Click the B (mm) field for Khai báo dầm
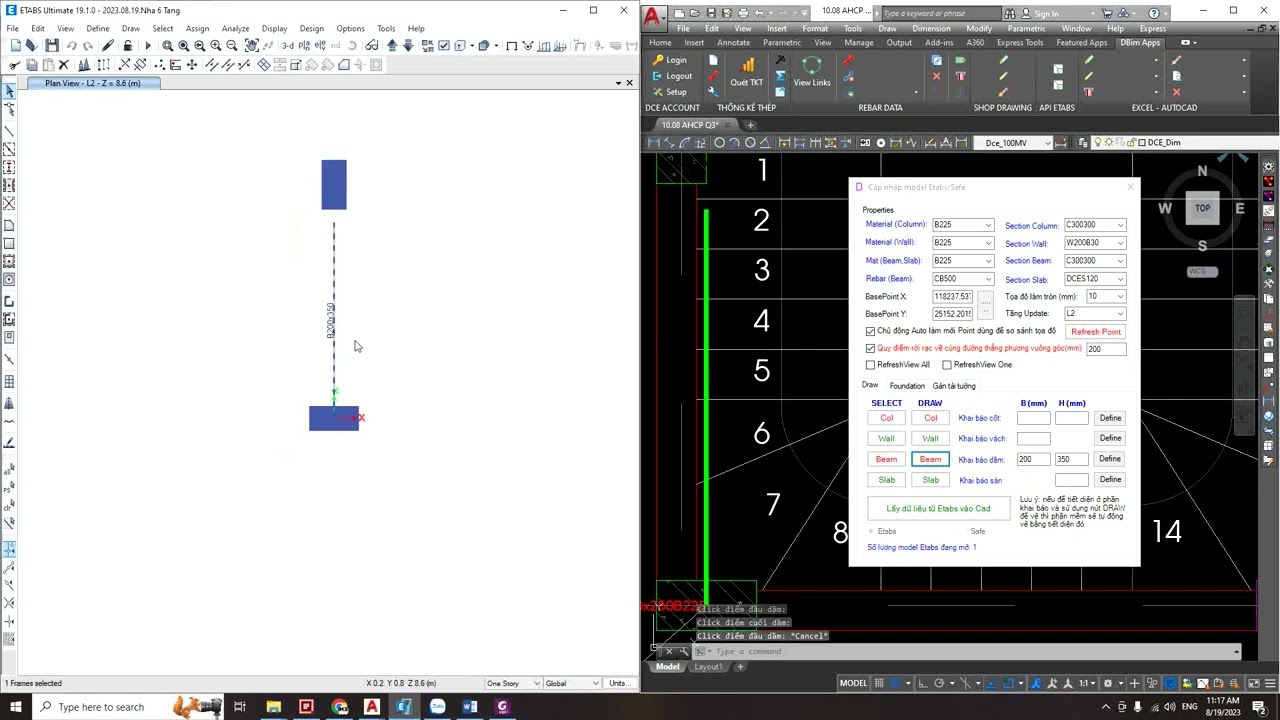 coord(1033,459)
